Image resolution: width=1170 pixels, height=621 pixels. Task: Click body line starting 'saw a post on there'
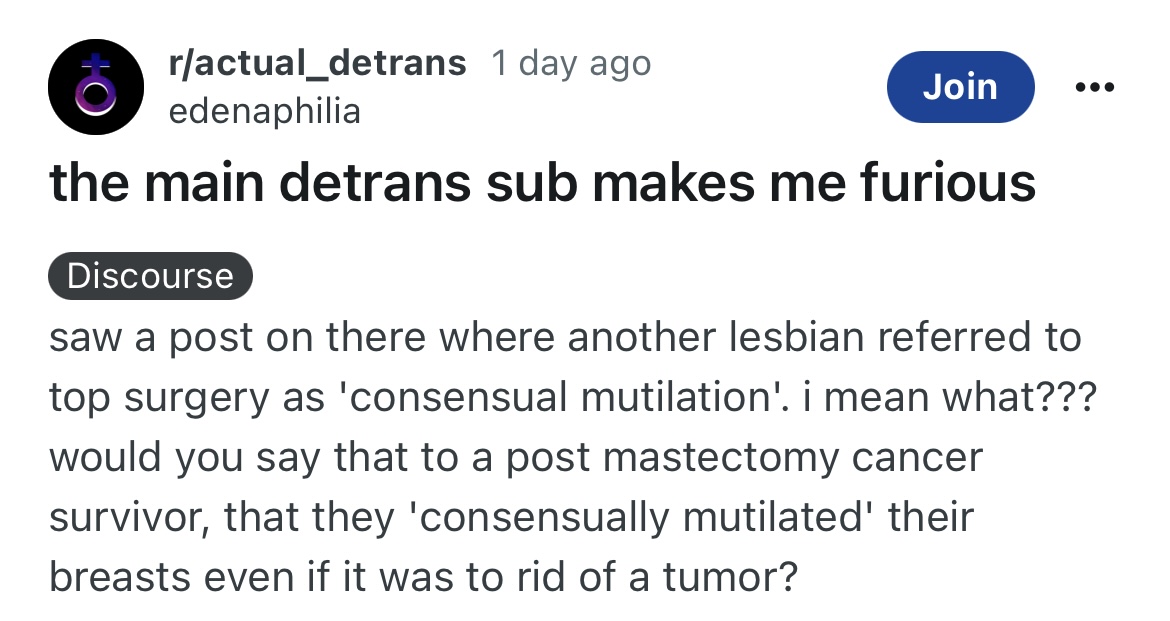coord(565,337)
